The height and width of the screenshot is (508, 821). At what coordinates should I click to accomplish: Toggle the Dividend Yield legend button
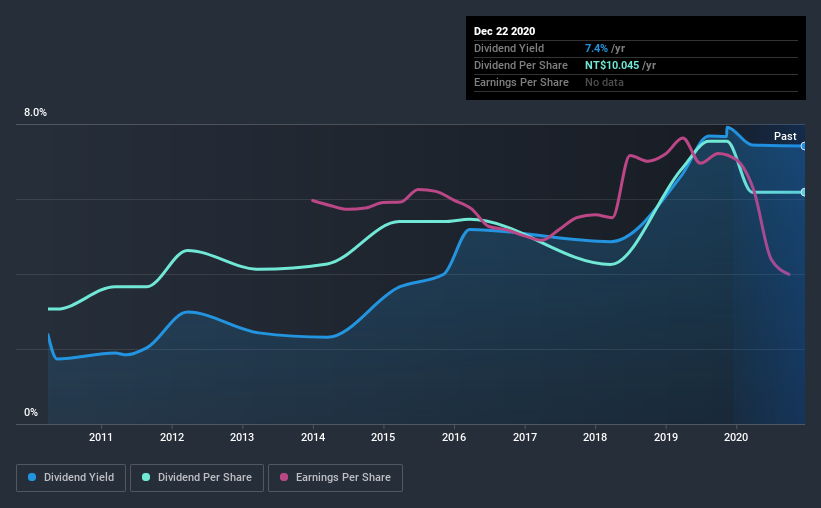[x=71, y=478]
